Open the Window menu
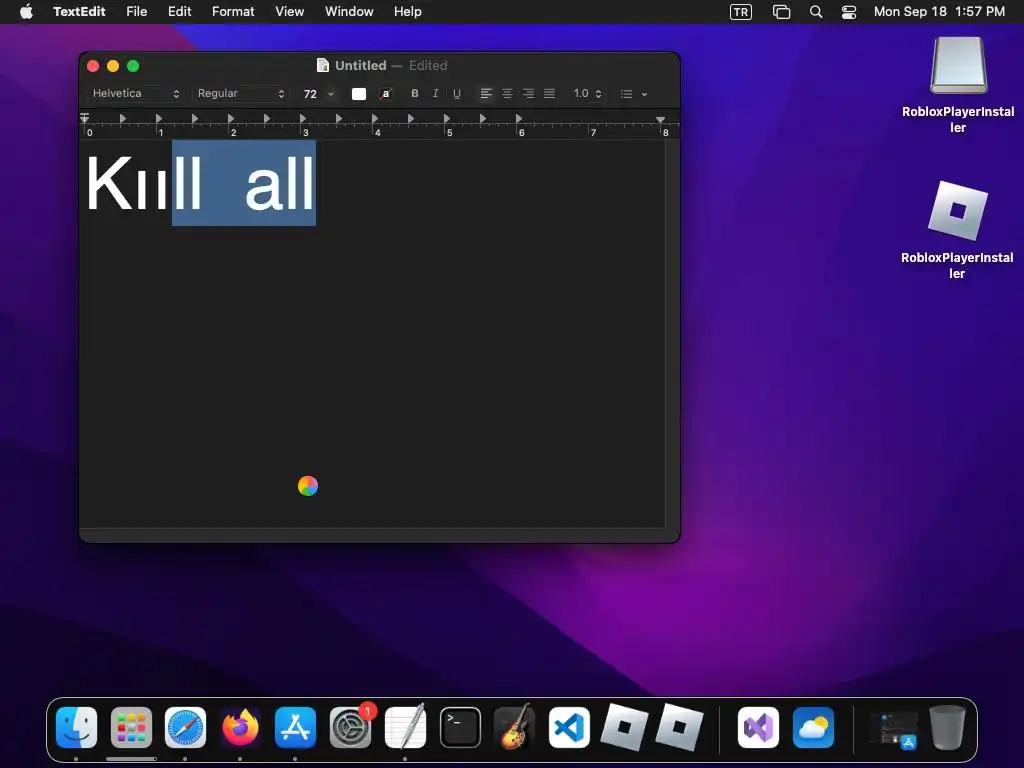 click(x=349, y=12)
